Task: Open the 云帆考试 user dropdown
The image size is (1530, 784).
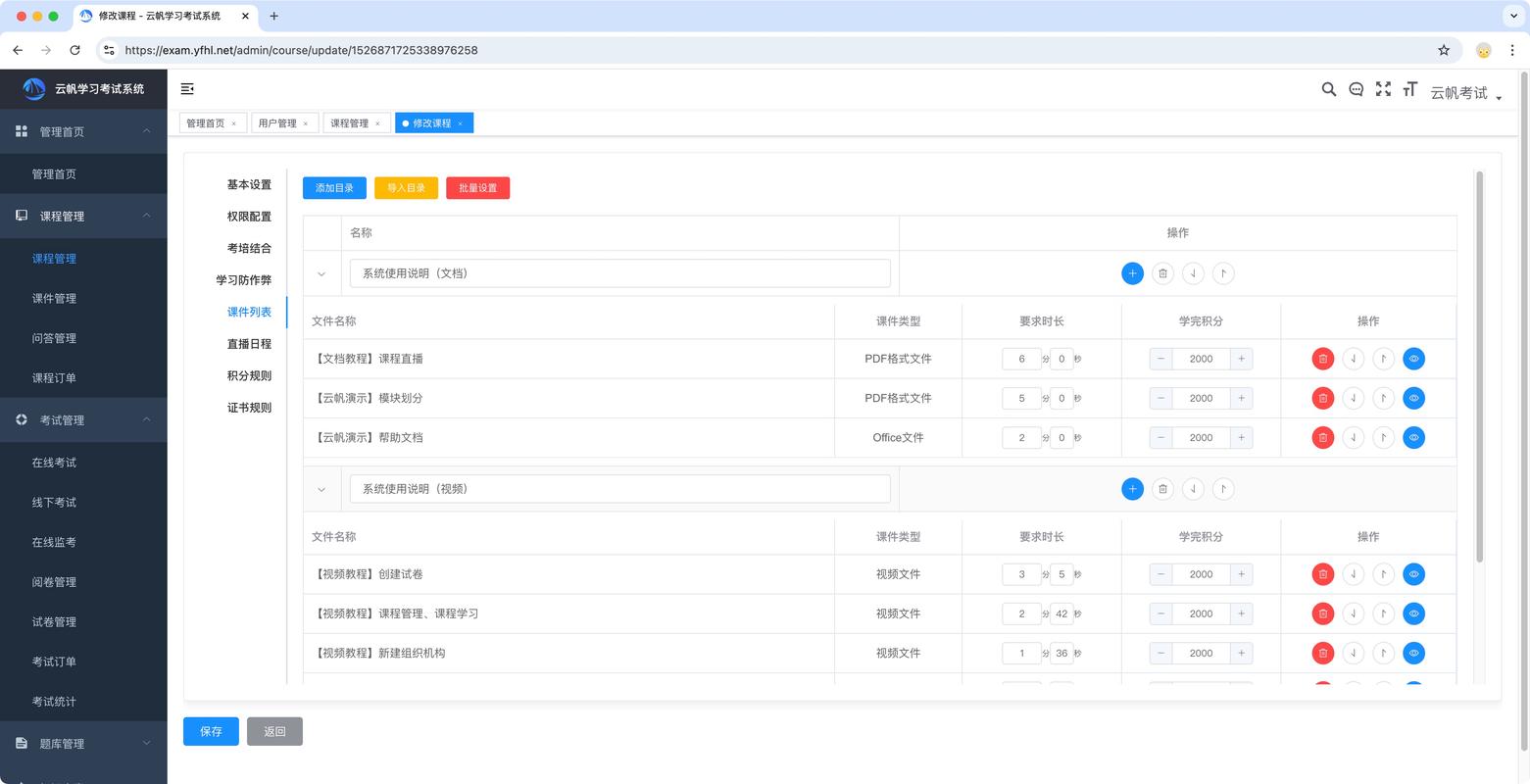Action: coord(1465,93)
